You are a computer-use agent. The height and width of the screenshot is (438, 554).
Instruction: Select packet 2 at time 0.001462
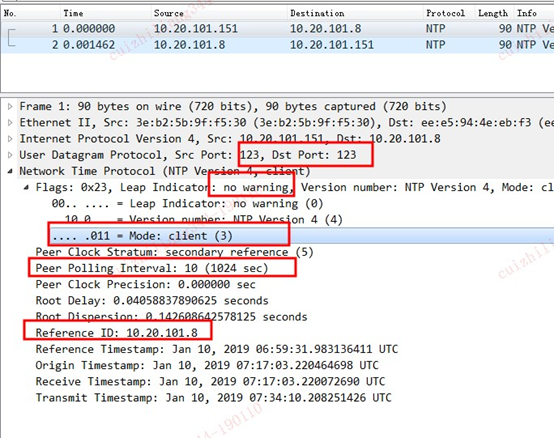(x=277, y=45)
